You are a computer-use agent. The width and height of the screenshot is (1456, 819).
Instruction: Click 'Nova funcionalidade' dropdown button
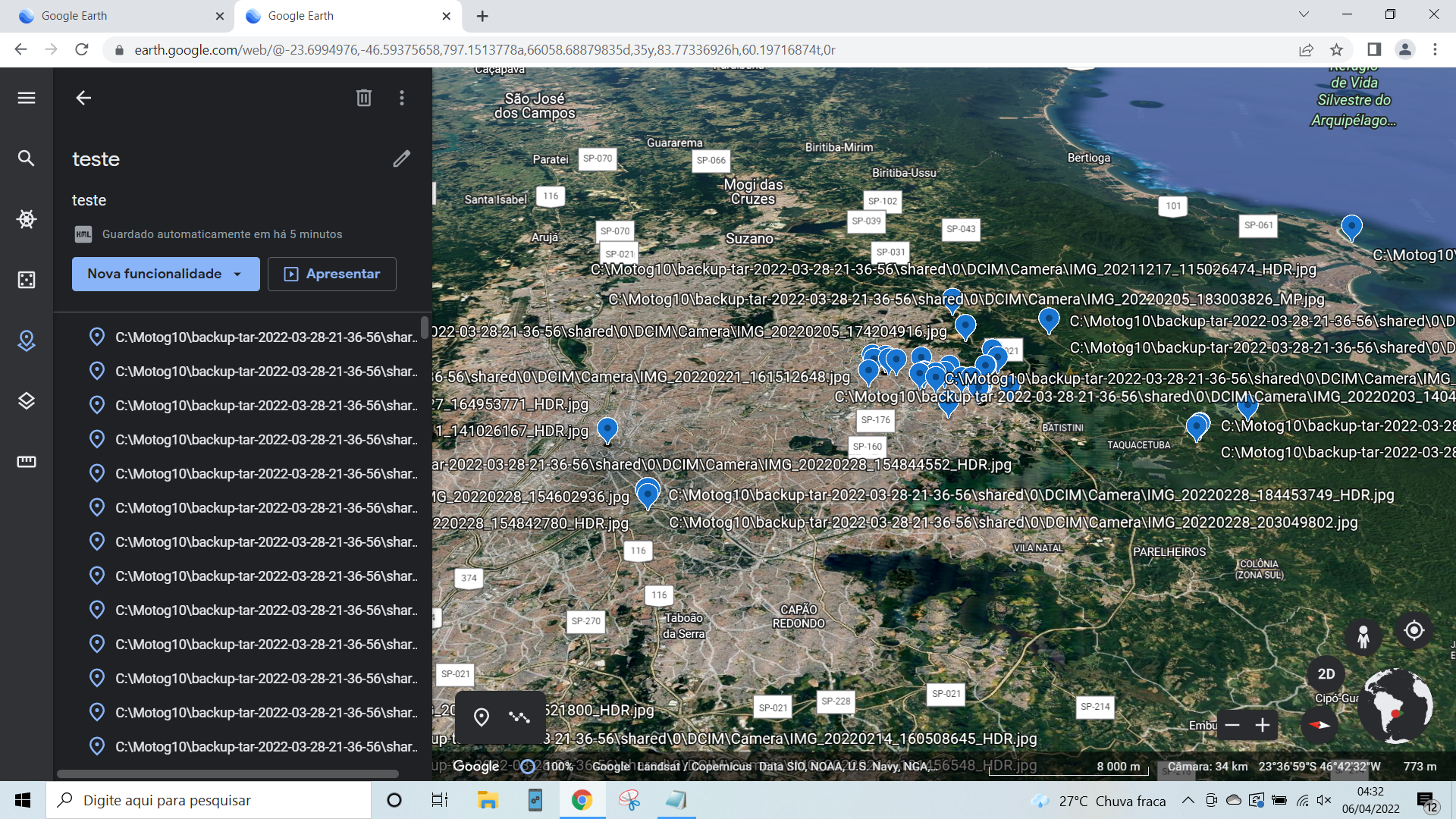click(165, 273)
